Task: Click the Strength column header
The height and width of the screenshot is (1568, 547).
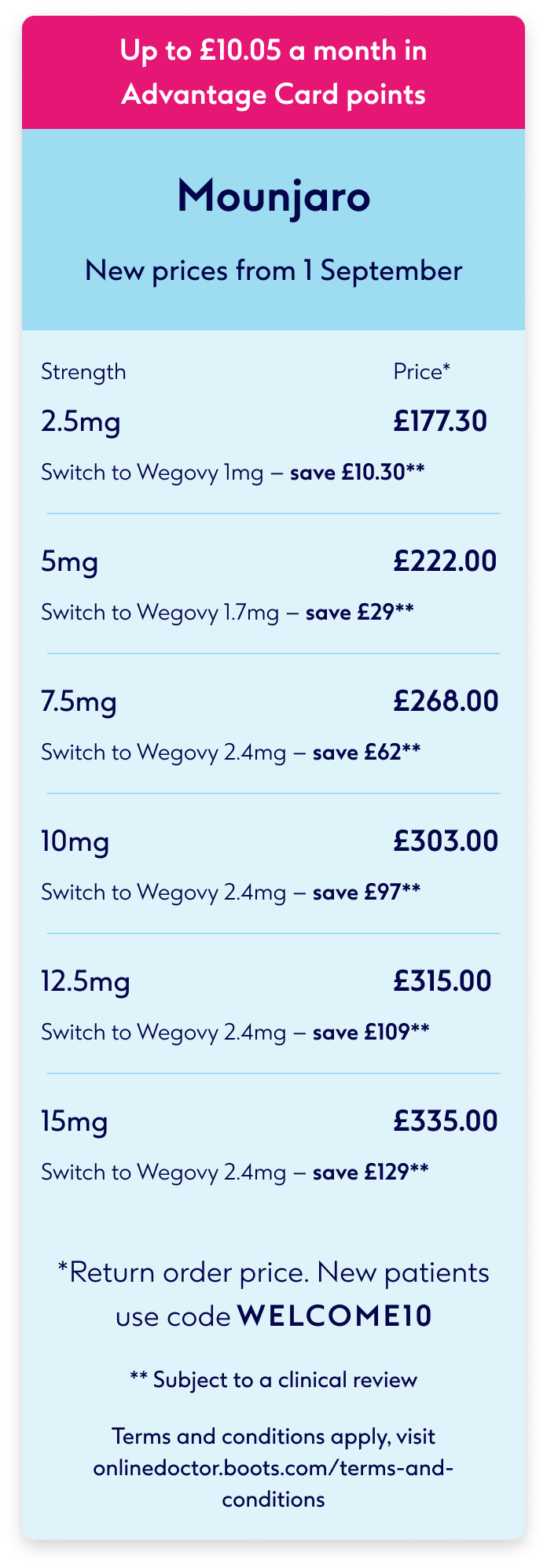Action: (x=83, y=371)
